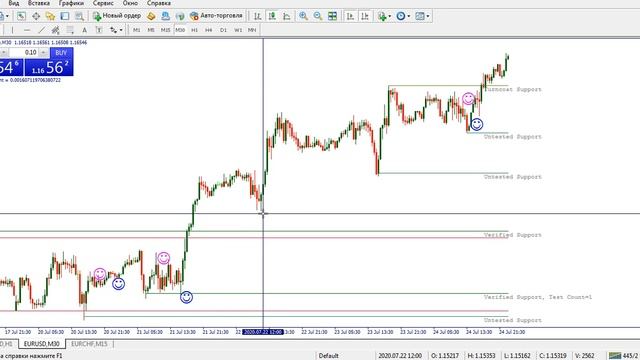Select the text A tool
Screen dimensions: 640x360
[84, 30]
